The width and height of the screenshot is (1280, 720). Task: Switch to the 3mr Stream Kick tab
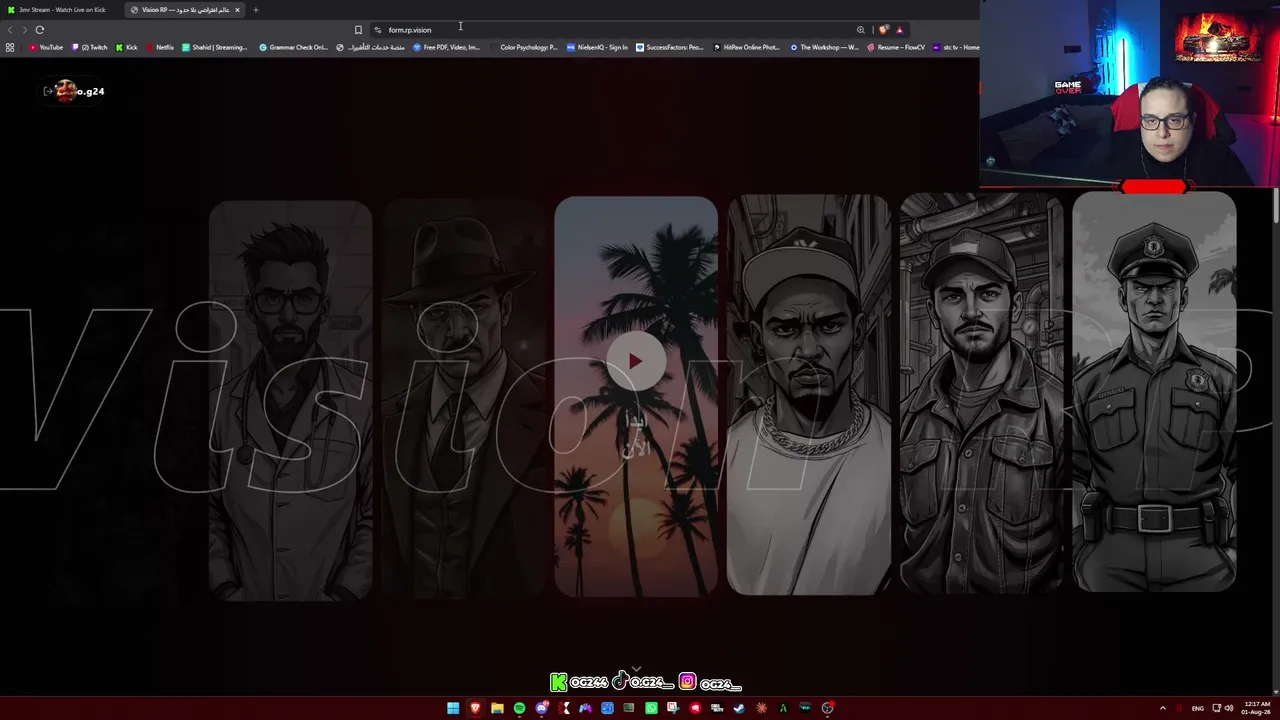61,10
